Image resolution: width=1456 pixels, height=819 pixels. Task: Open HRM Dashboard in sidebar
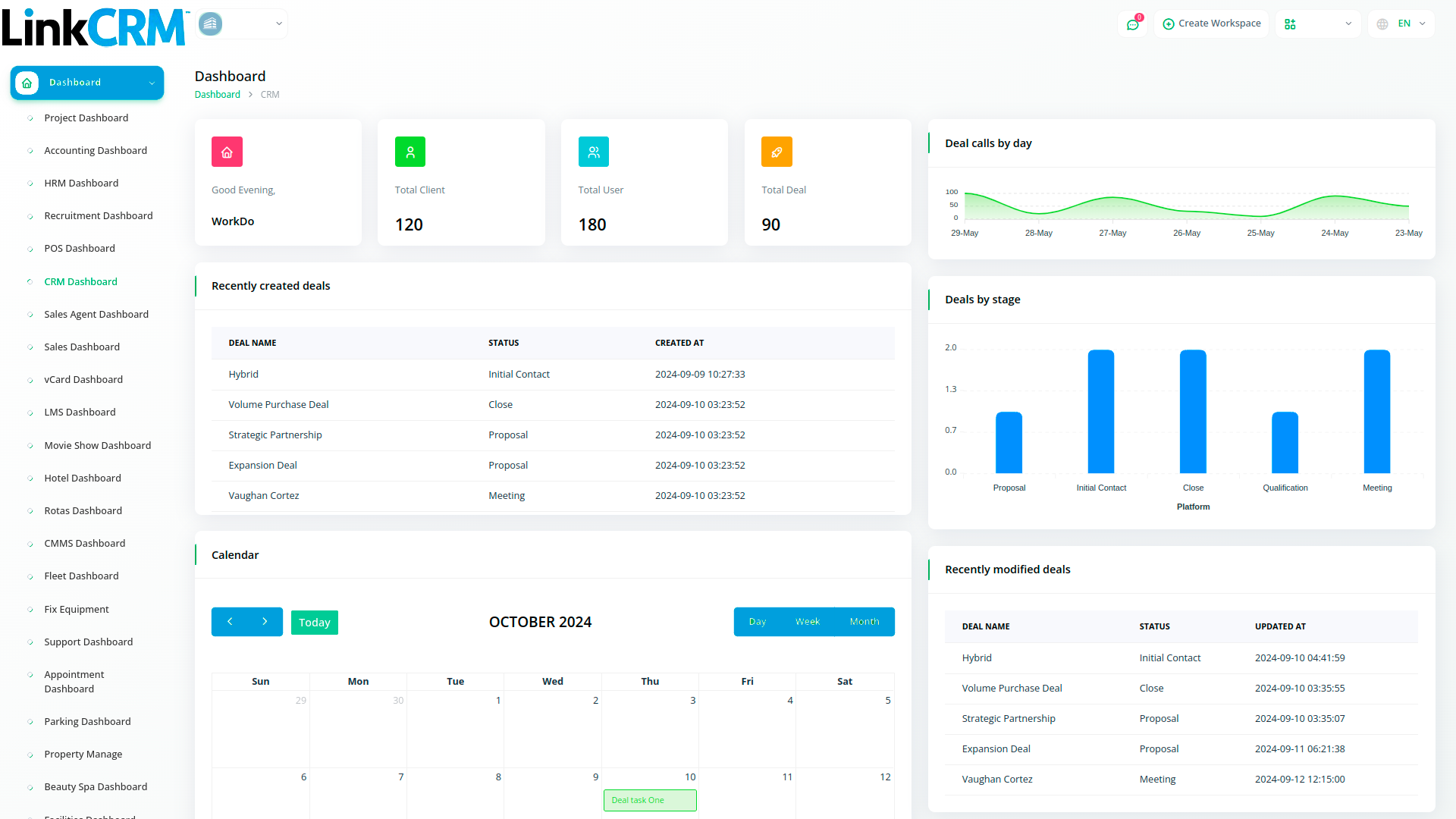click(x=81, y=183)
